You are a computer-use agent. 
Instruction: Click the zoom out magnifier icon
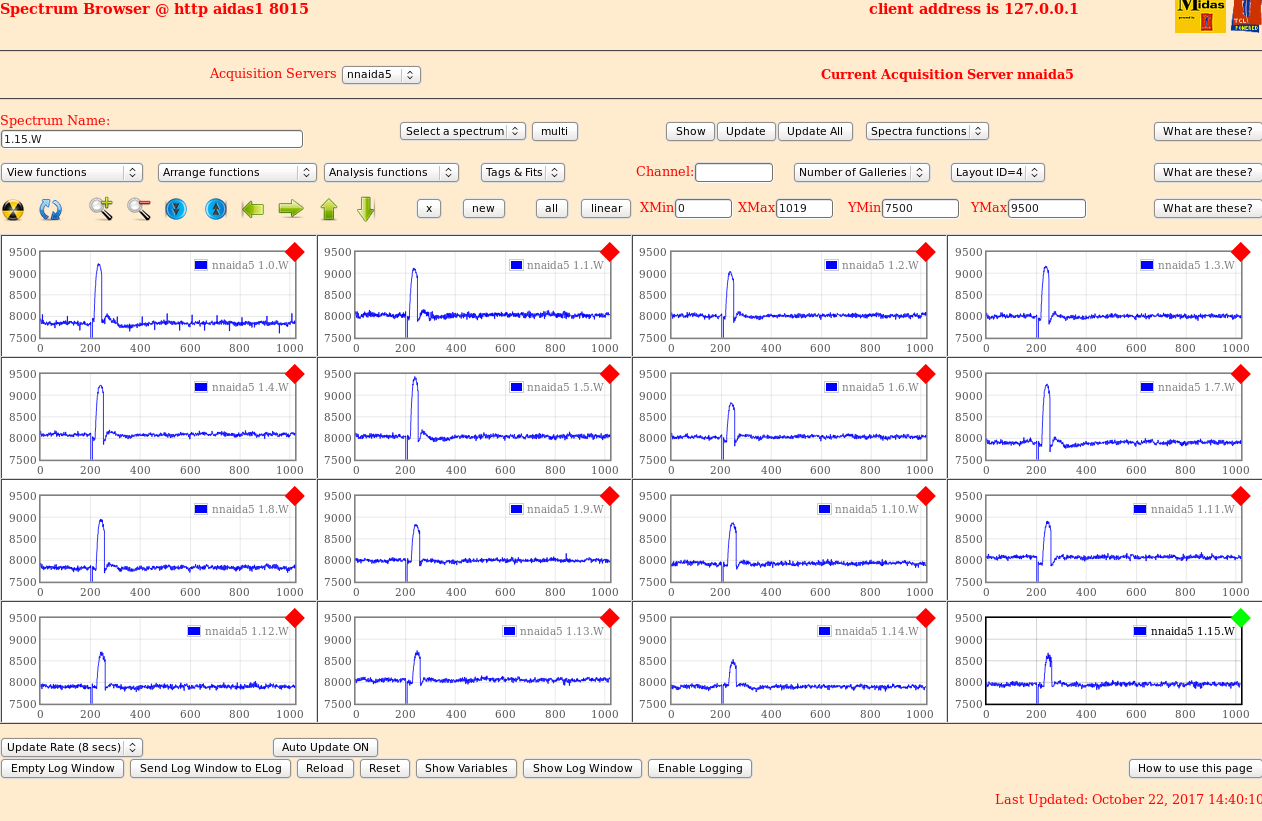tap(139, 209)
